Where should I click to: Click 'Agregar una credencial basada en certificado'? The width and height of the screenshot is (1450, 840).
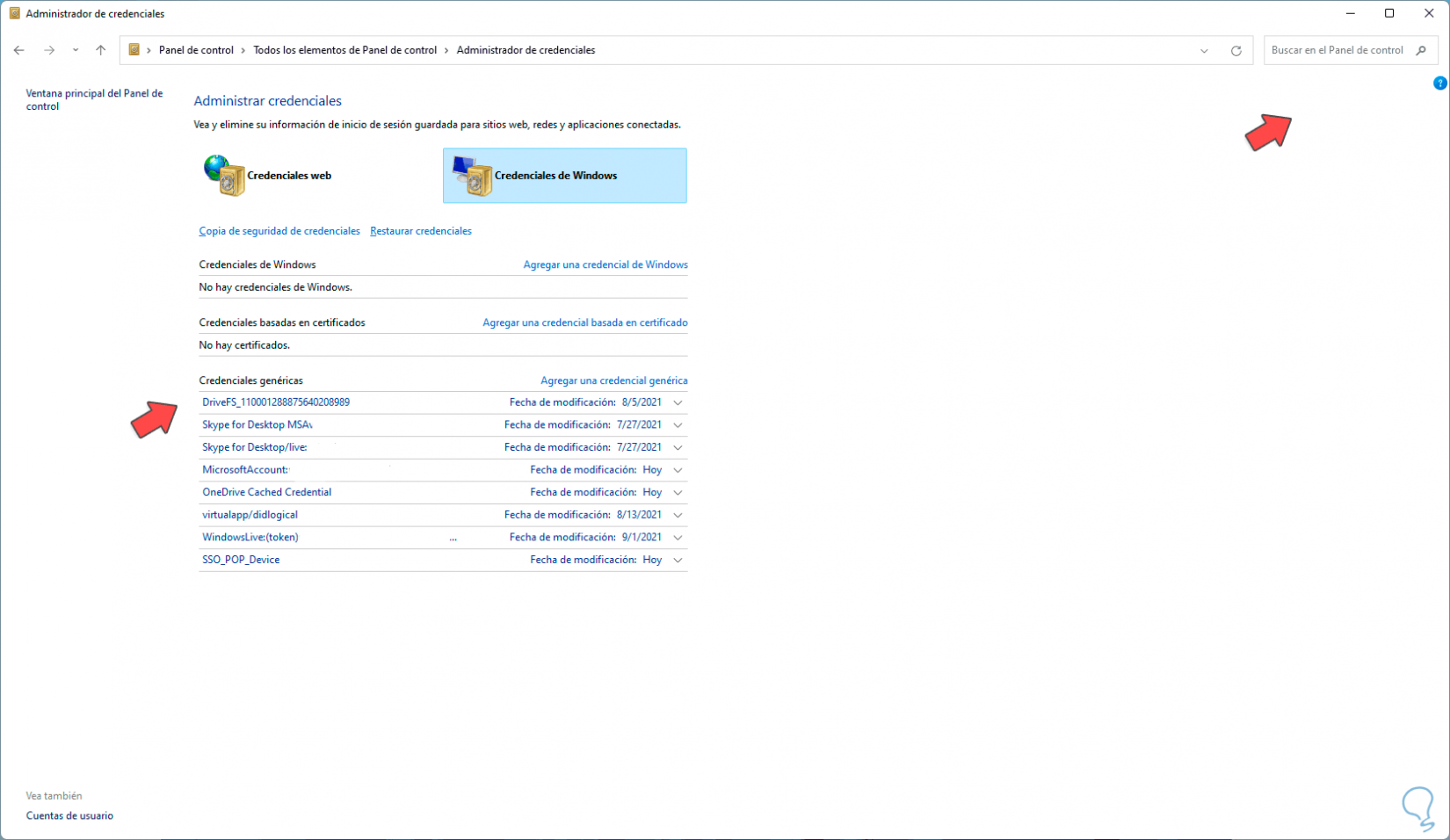click(585, 322)
